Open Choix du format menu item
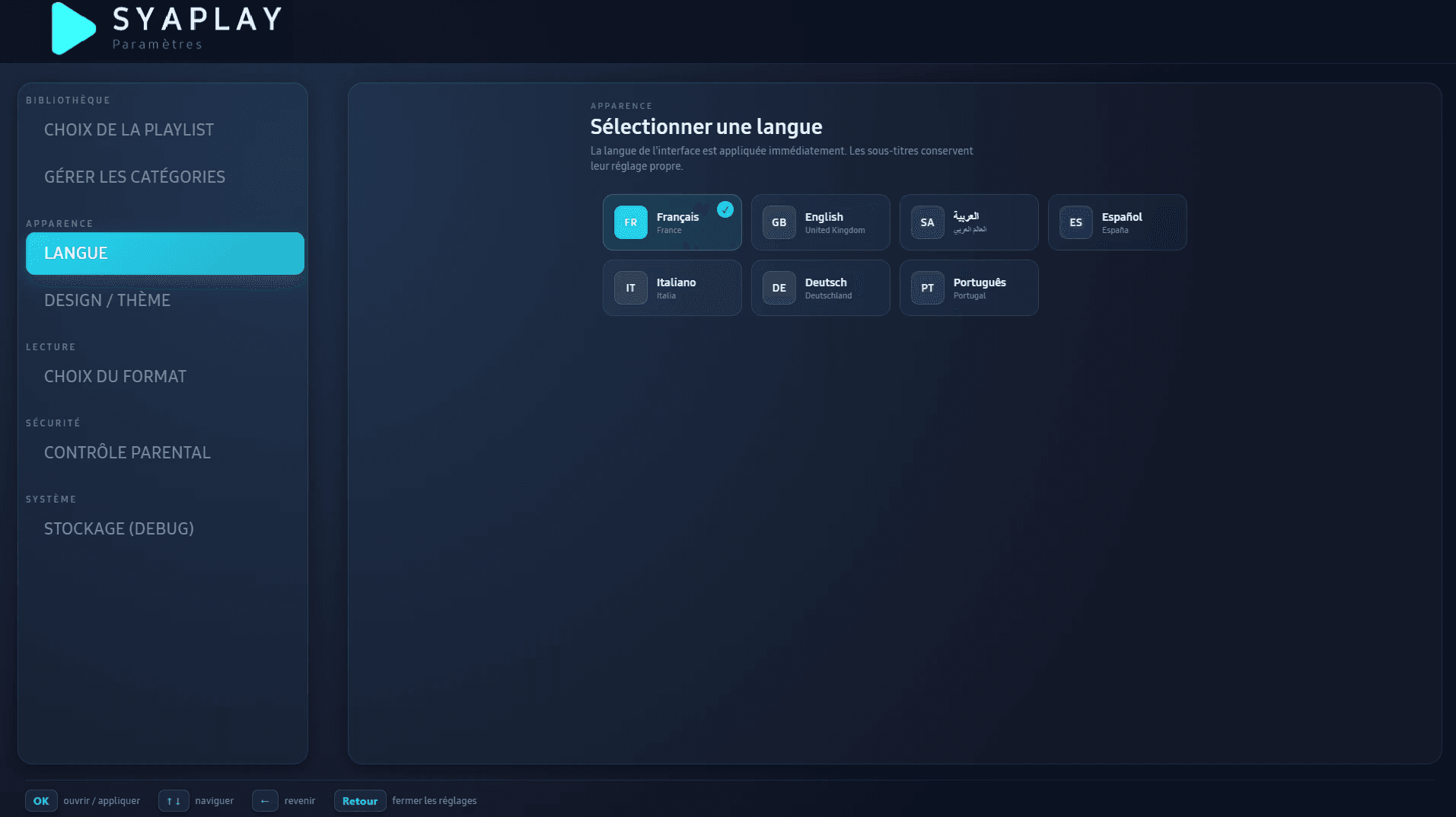Image resolution: width=1456 pixels, height=817 pixels. (165, 377)
